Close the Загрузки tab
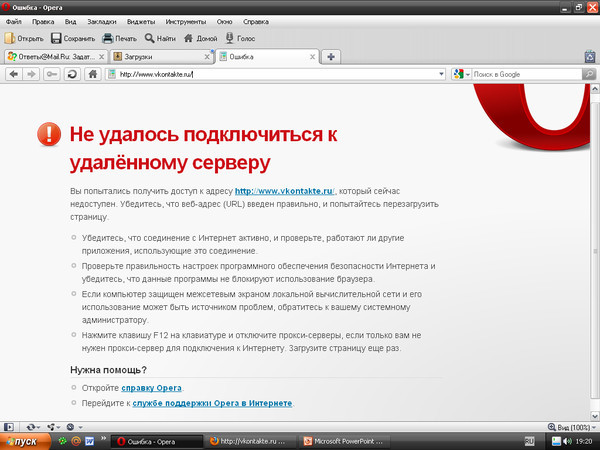600x450 pixels. click(207, 57)
